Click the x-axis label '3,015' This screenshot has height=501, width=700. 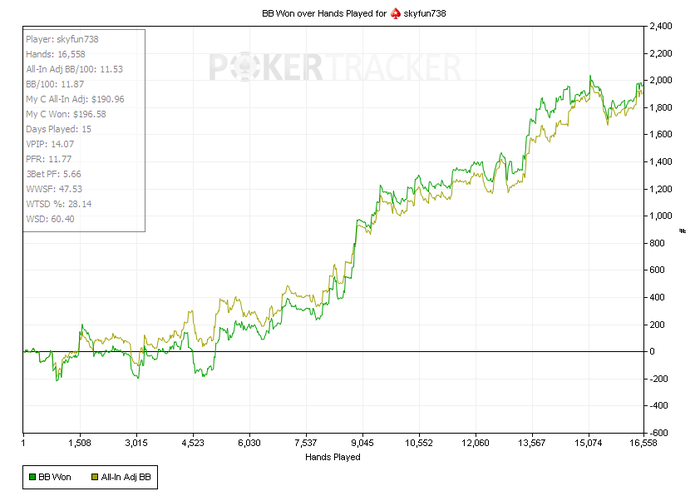(x=136, y=443)
